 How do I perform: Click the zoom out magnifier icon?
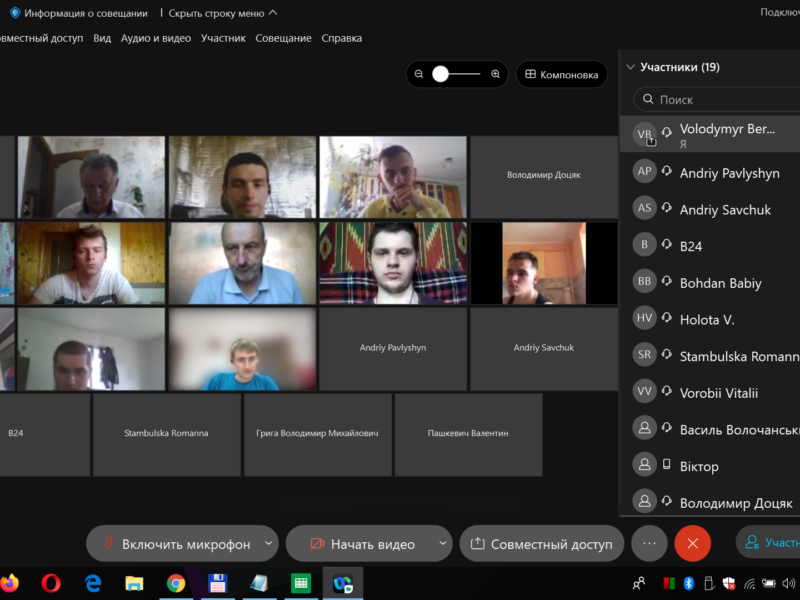pos(419,74)
